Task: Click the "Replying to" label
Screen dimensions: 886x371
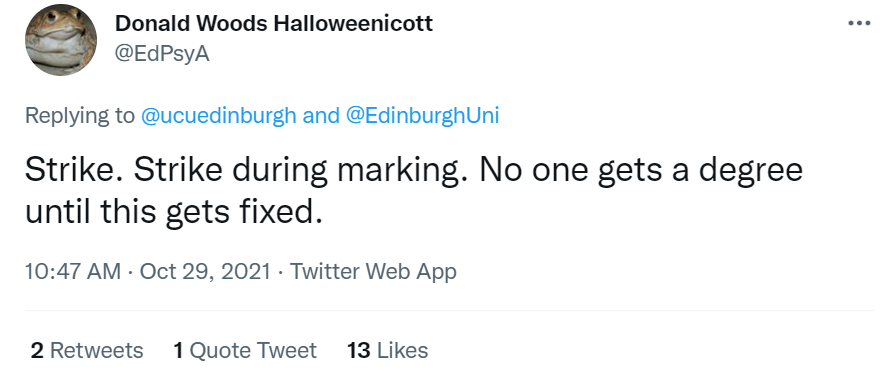Action: (x=80, y=116)
